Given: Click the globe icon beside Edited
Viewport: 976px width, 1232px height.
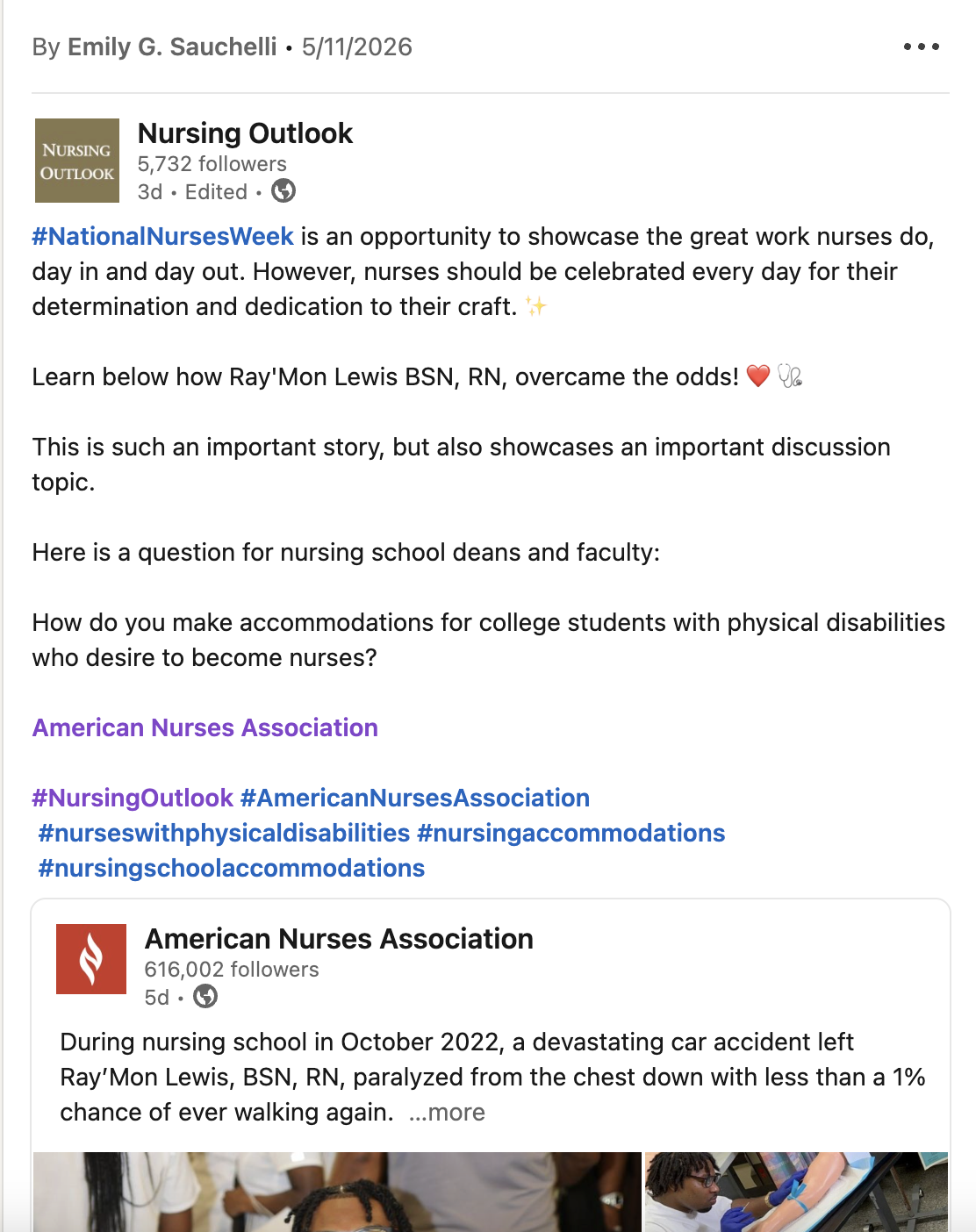Looking at the screenshot, I should (x=283, y=190).
